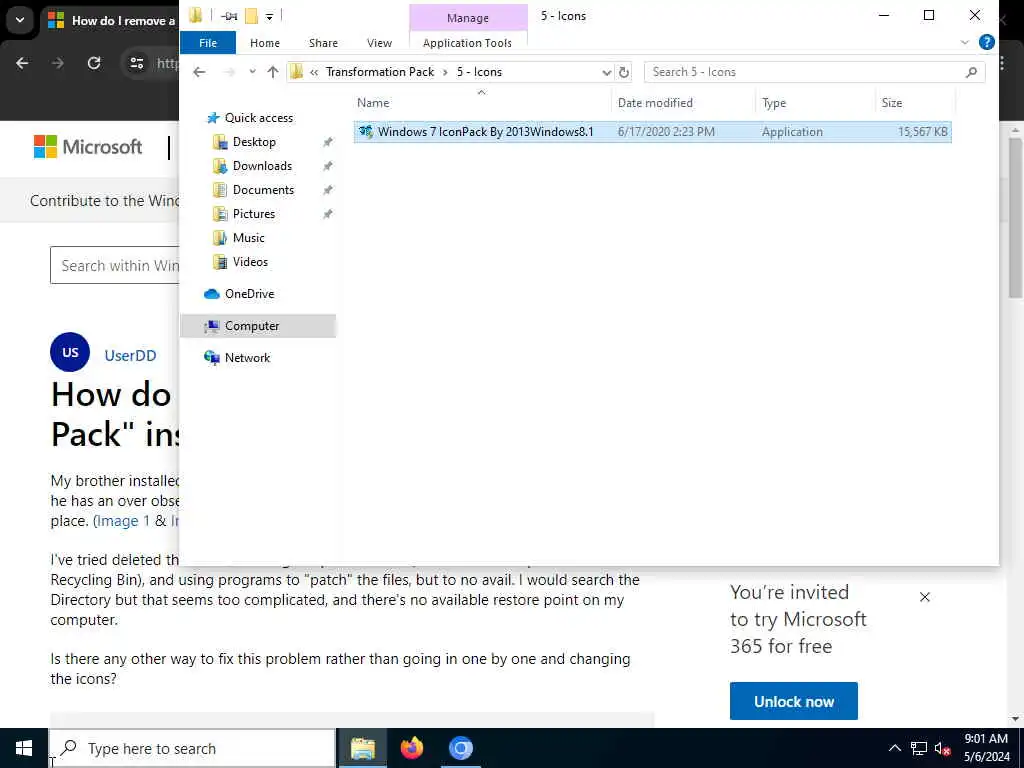The width and height of the screenshot is (1024, 768).
Task: Open Downloads in the navigation pane
Action: click(262, 166)
